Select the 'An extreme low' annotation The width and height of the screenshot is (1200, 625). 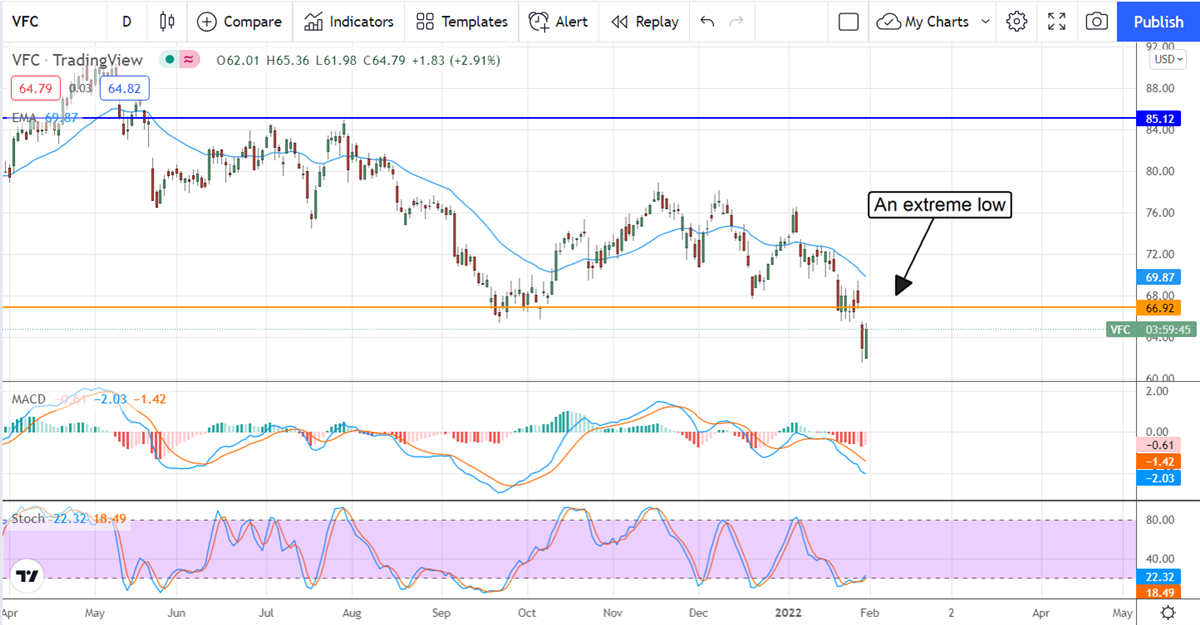[x=939, y=205]
